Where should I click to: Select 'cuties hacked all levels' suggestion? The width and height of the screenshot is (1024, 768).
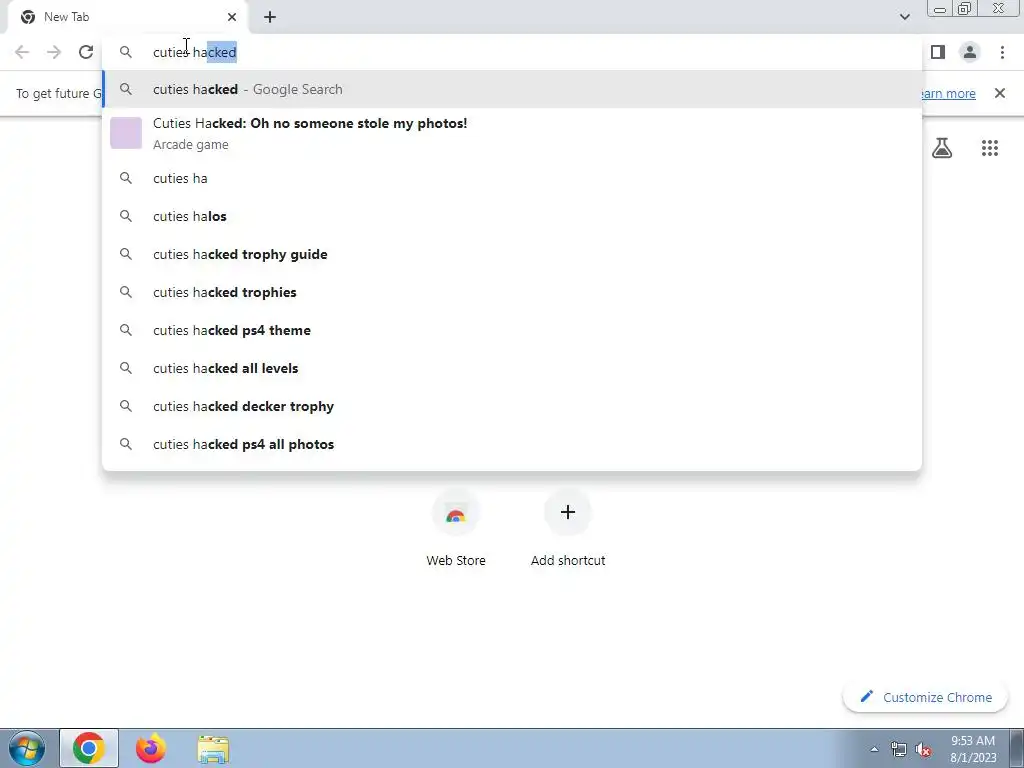[512, 368]
